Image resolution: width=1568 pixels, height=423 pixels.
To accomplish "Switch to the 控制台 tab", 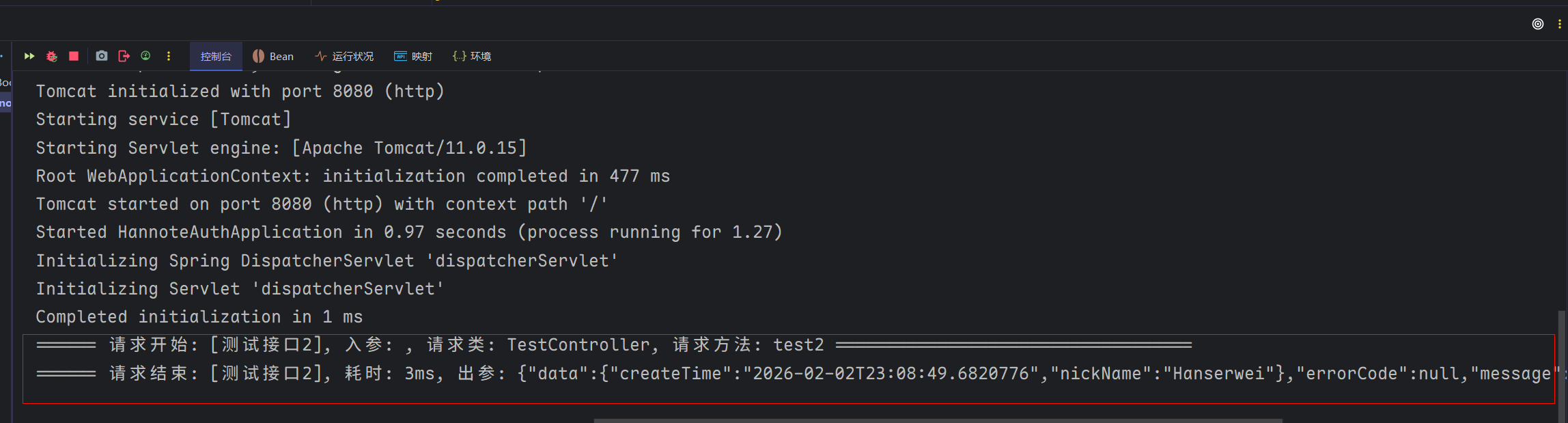I will (216, 56).
